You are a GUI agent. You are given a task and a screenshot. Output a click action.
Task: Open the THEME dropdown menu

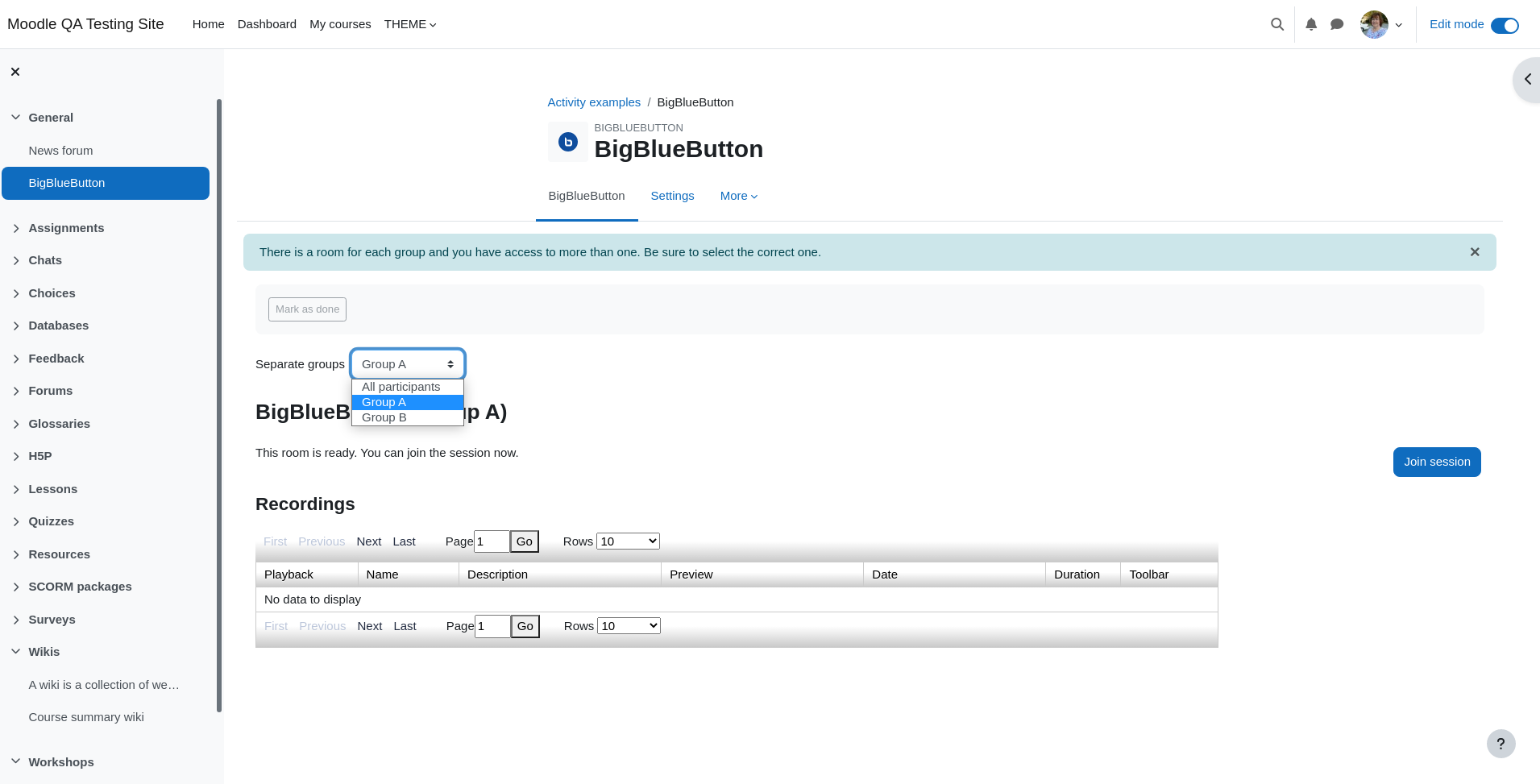pos(410,24)
